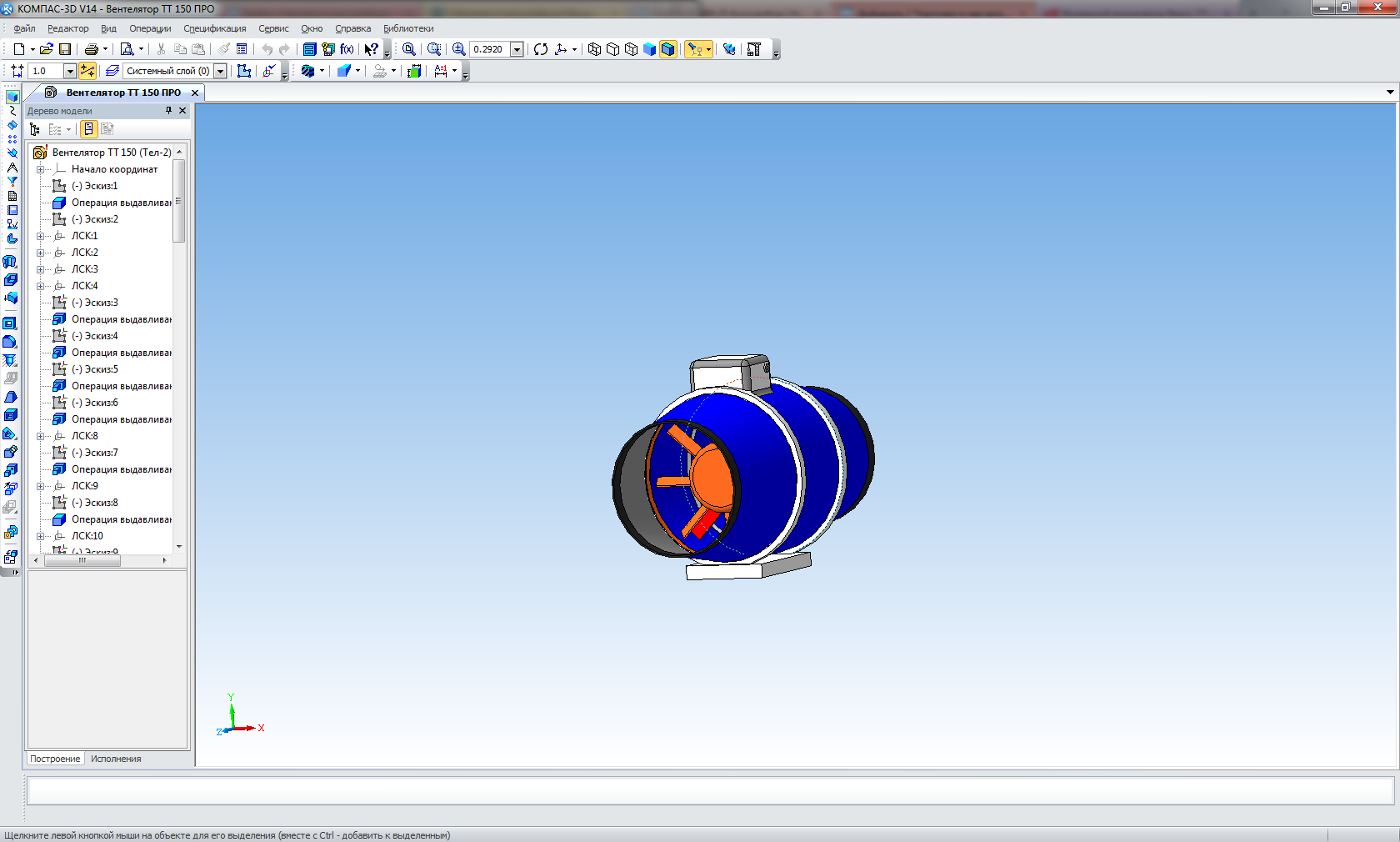Save the document with the floppy disk icon
1400x842 pixels.
tap(65, 49)
